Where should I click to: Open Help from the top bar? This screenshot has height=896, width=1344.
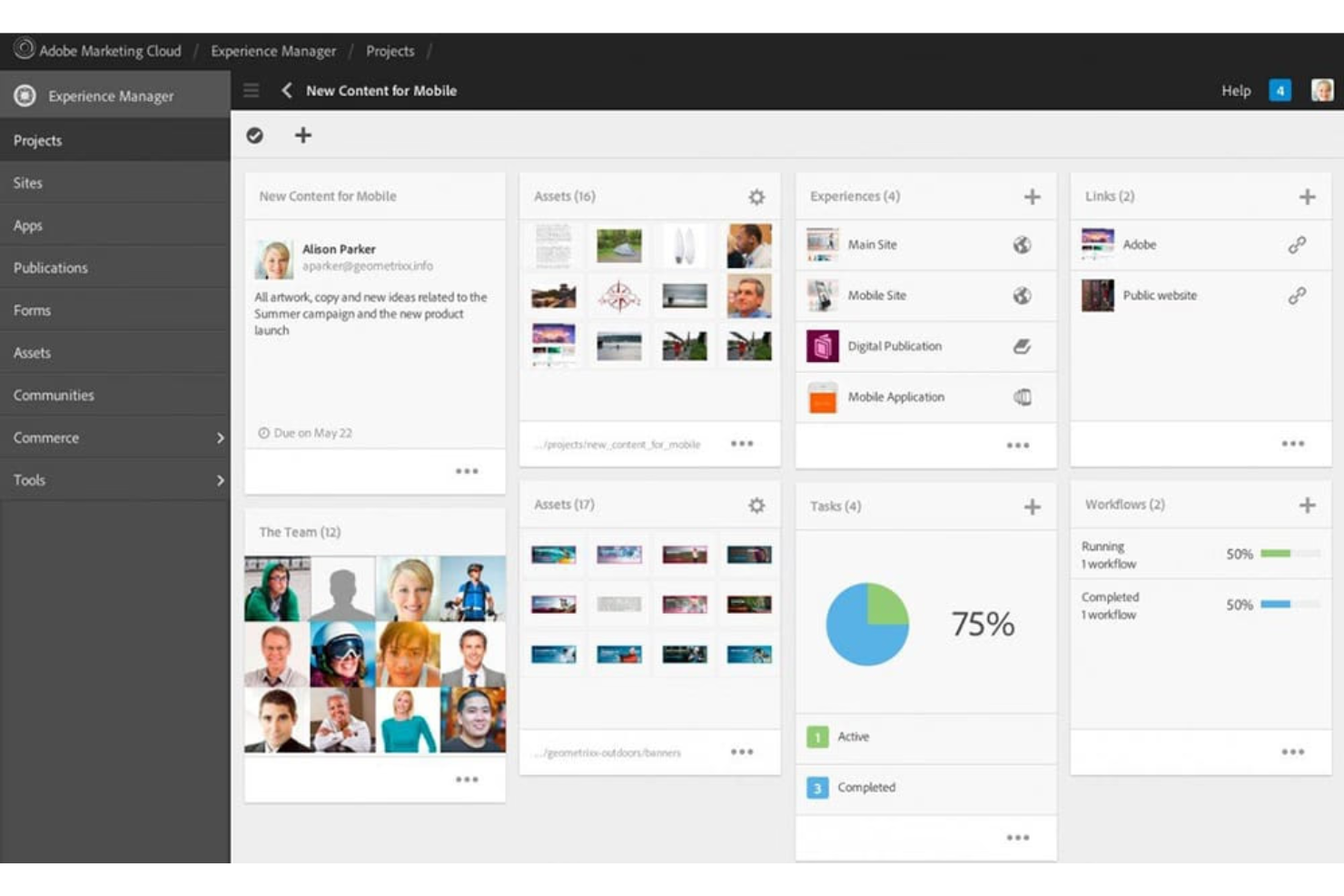[x=1236, y=91]
